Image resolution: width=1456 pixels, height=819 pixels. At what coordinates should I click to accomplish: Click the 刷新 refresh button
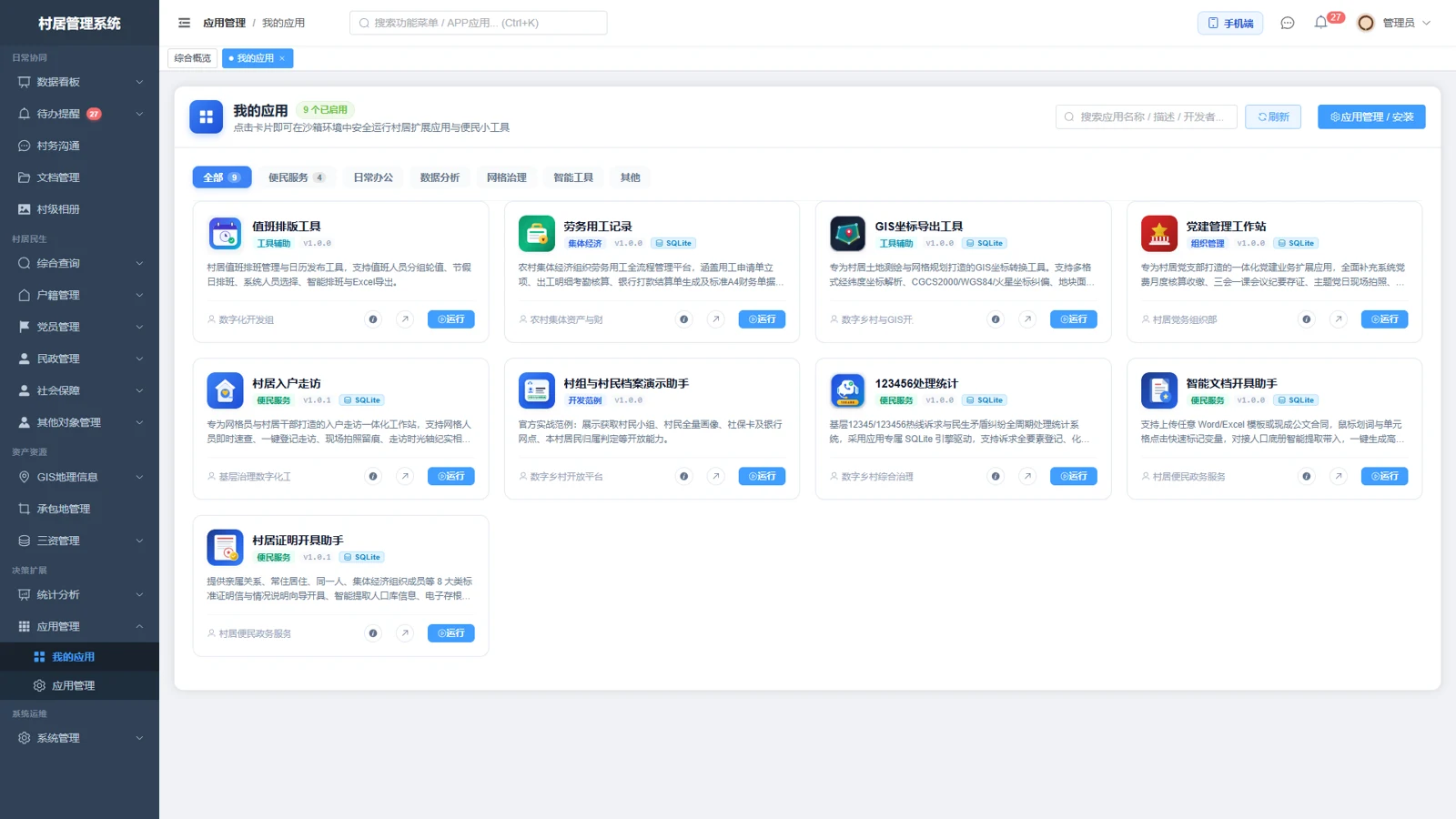pyautogui.click(x=1273, y=116)
